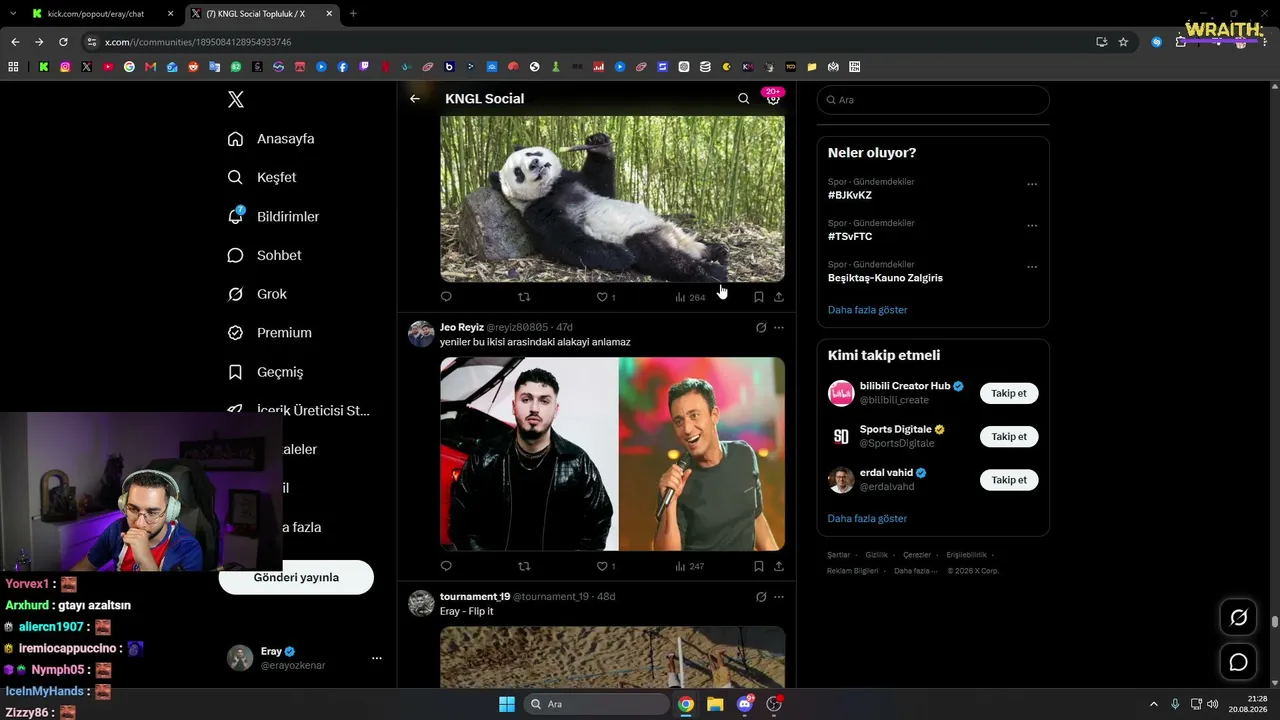The image size is (1280, 720).
Task: Show hidden system tray icons
Action: point(1153,704)
